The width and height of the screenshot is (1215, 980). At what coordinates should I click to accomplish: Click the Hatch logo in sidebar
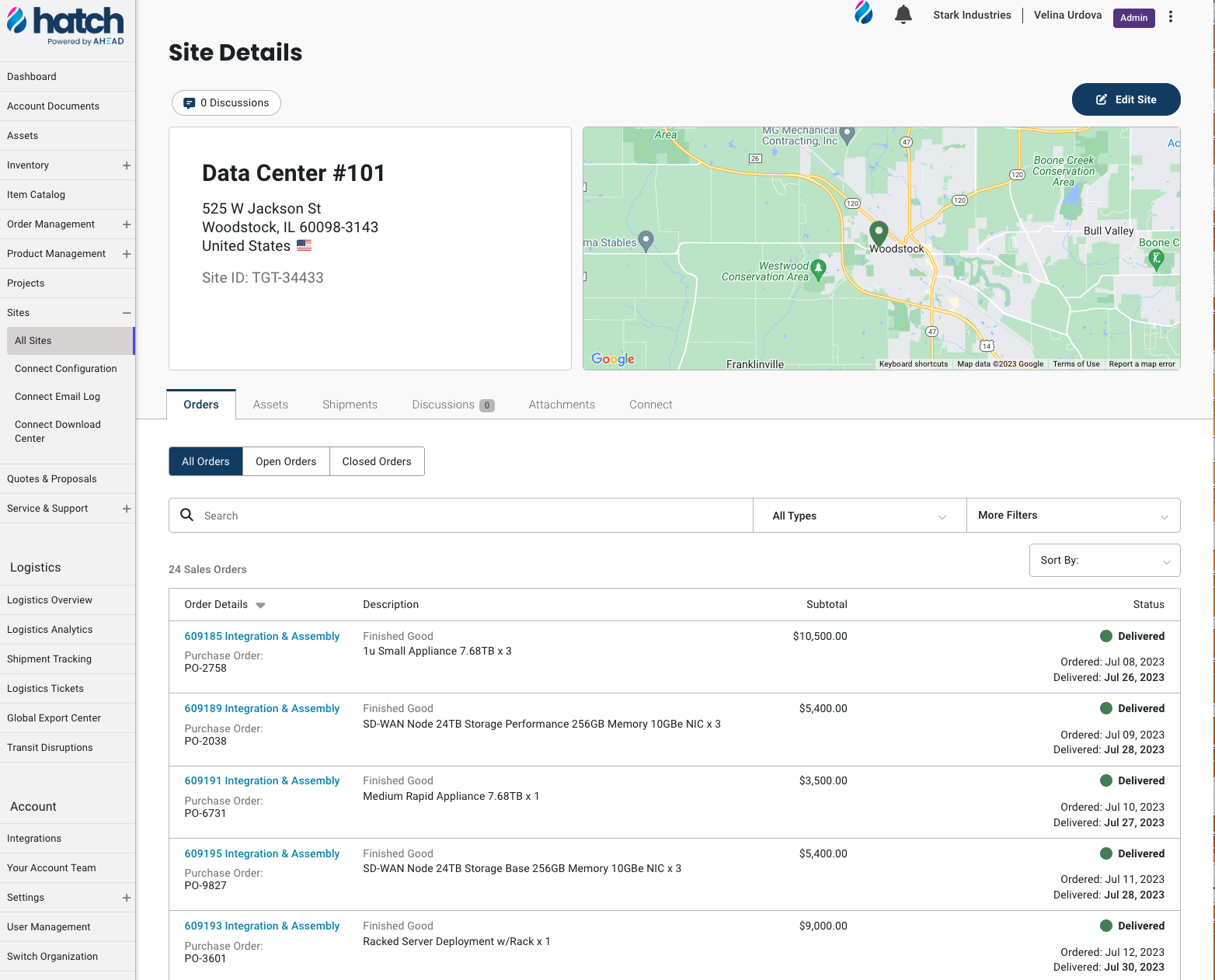[x=65, y=25]
